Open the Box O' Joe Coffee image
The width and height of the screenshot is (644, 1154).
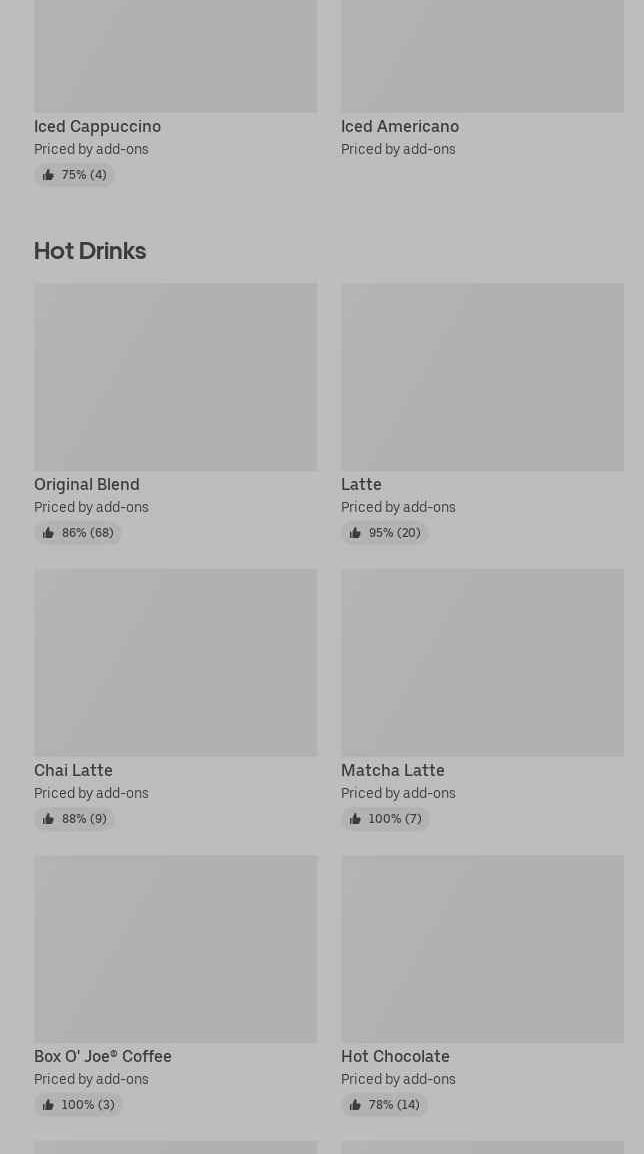pos(175,948)
